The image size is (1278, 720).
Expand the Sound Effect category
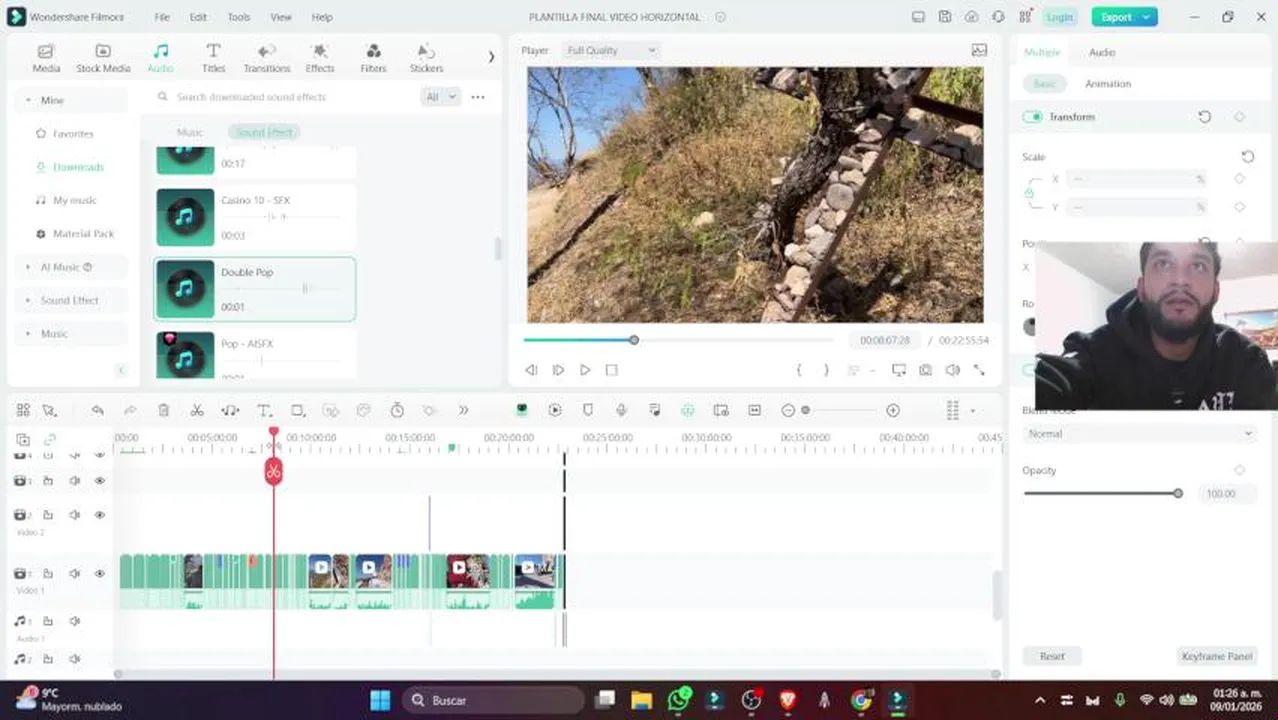(x=71, y=300)
